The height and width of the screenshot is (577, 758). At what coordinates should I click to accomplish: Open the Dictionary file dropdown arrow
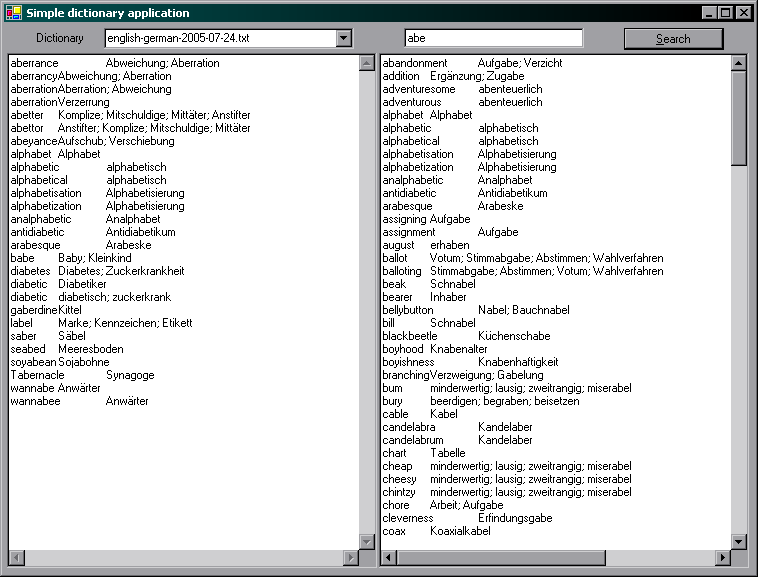click(344, 38)
